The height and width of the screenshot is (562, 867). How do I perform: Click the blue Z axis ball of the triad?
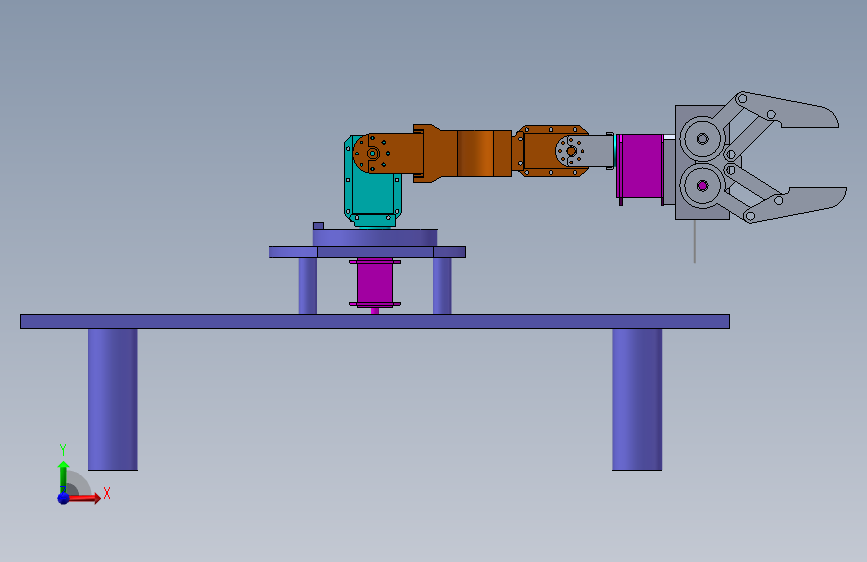click(63, 498)
